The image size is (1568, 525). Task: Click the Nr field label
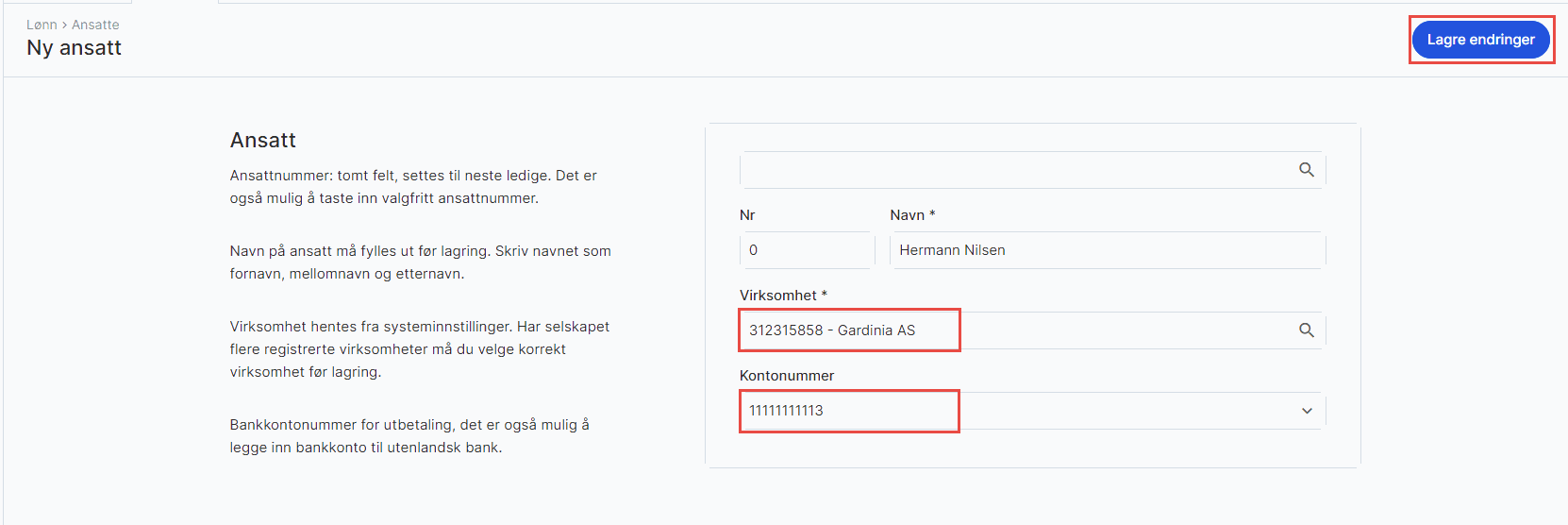(747, 215)
